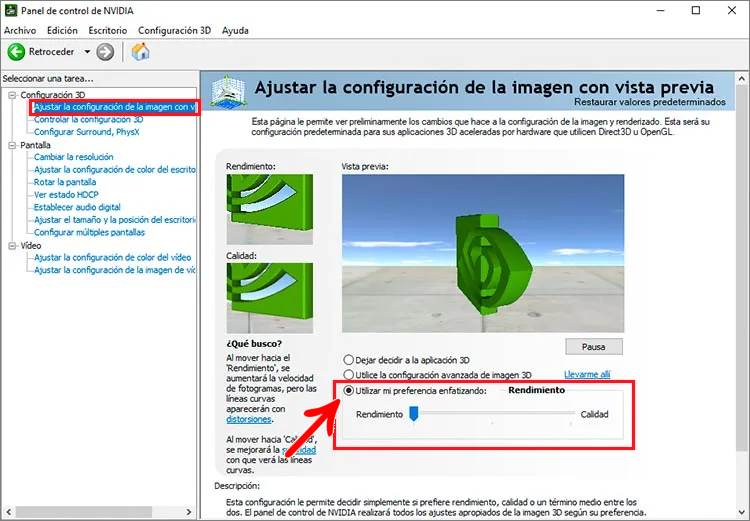Image resolution: width=750 pixels, height=521 pixels.
Task: Click the Calidad sample thumbnail
Action: pyautogui.click(x=270, y=298)
